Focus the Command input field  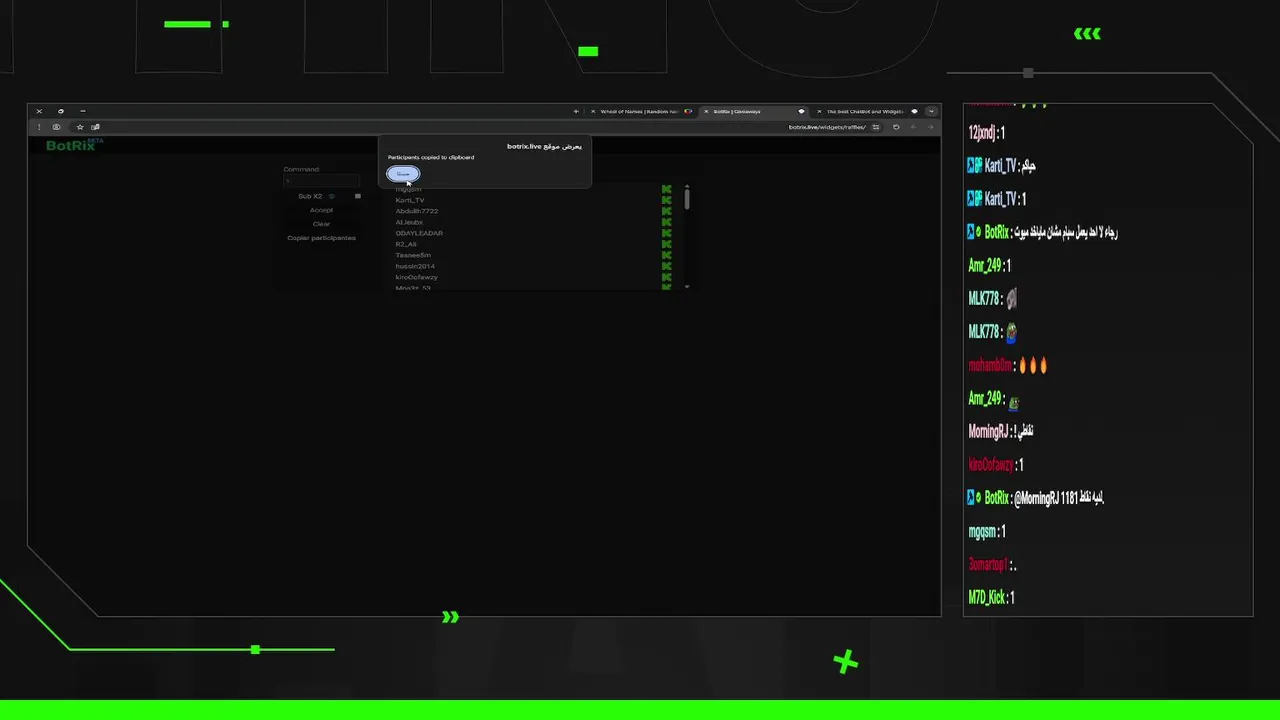coord(321,181)
